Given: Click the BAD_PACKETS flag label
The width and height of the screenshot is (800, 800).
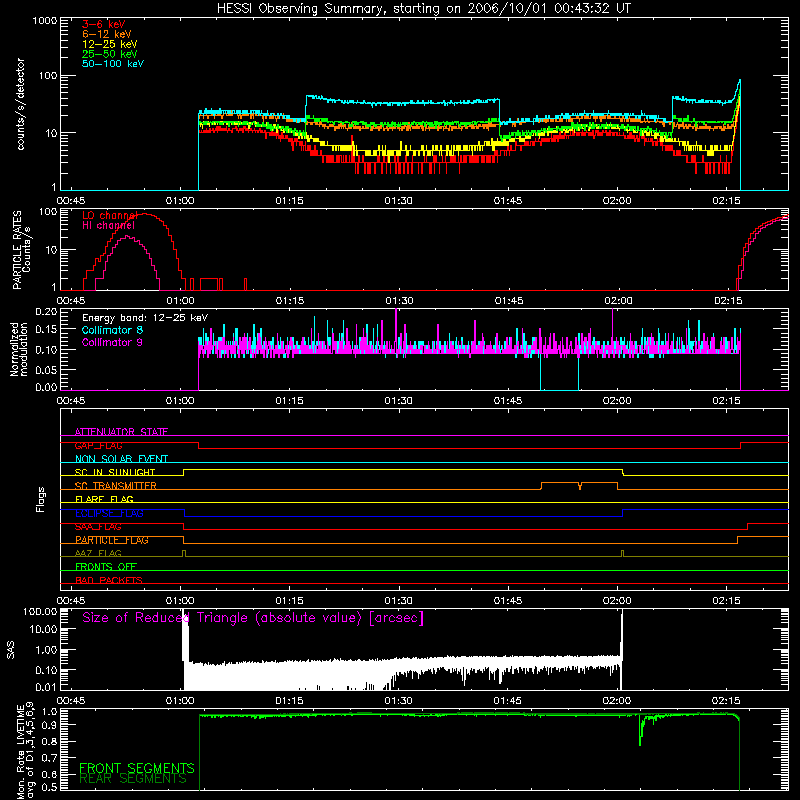Looking at the screenshot, I should click(109, 580).
